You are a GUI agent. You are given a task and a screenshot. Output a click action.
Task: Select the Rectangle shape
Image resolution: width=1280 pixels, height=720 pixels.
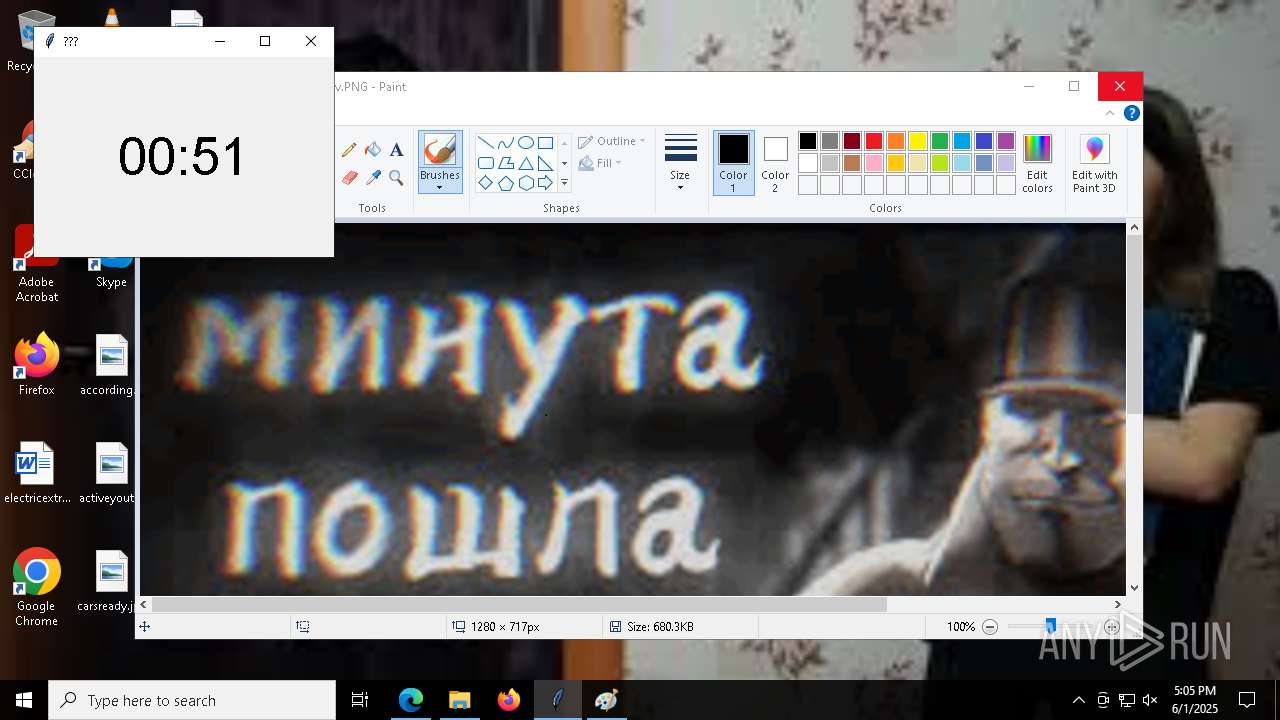pyautogui.click(x=545, y=142)
